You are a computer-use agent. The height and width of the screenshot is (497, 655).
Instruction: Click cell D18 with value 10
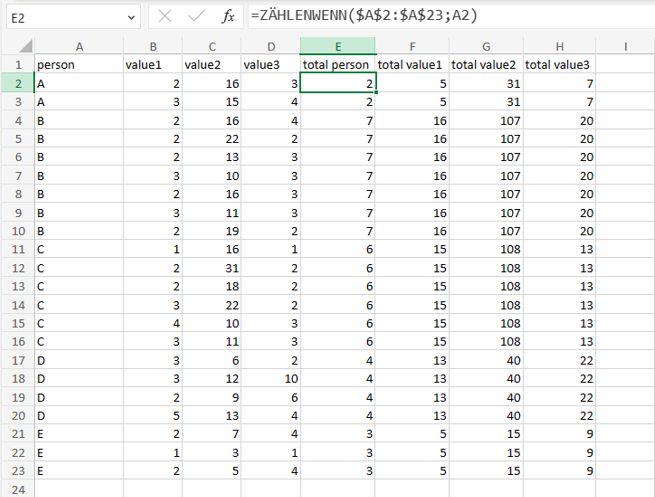click(x=271, y=378)
